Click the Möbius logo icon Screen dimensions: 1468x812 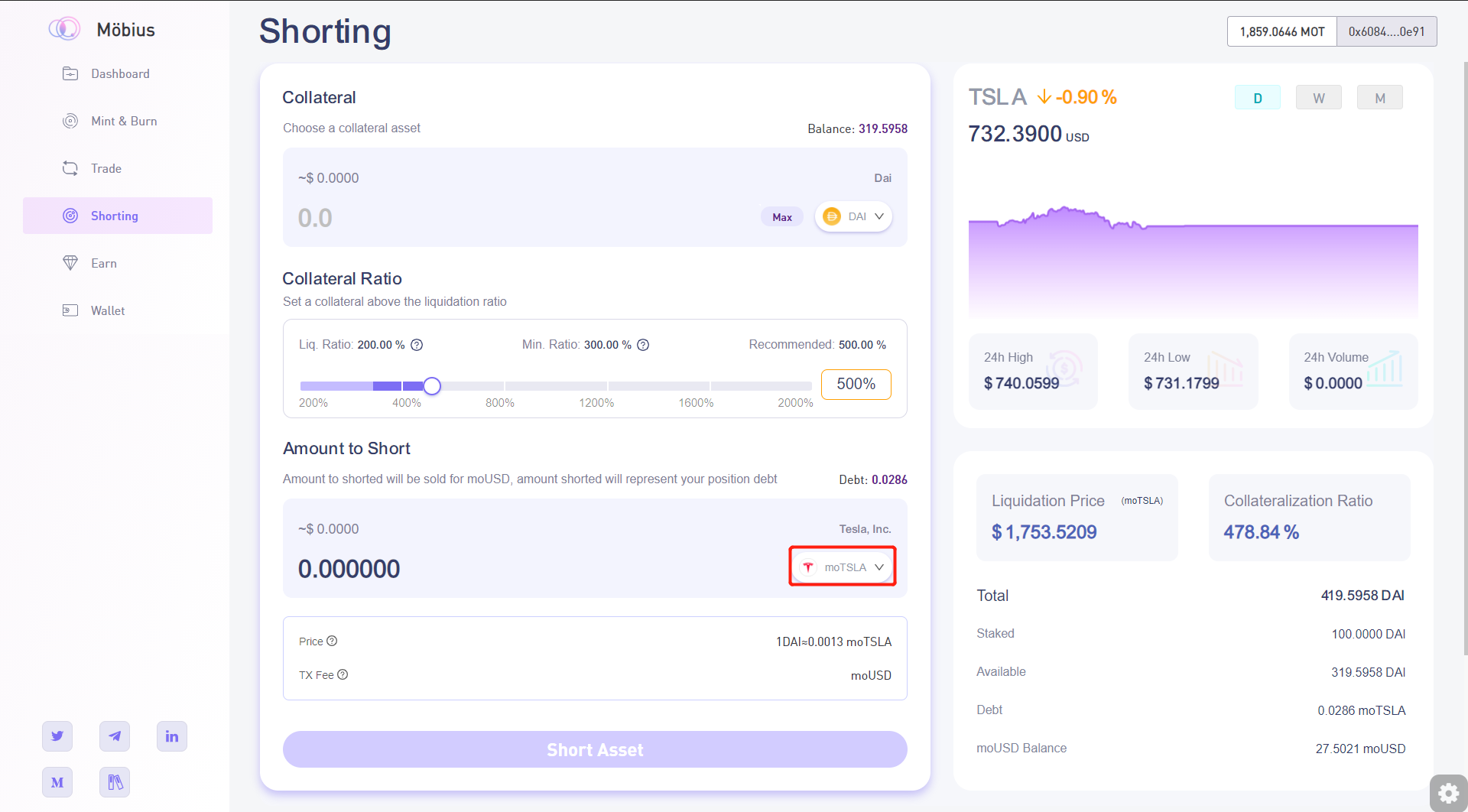pos(64,29)
